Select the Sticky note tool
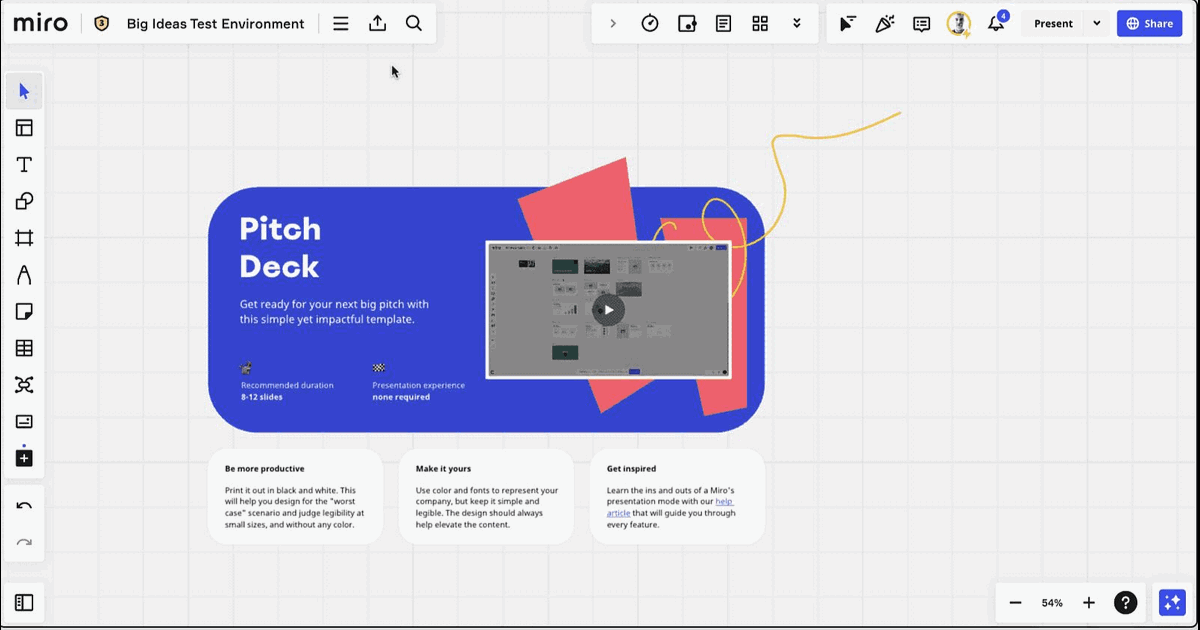The width and height of the screenshot is (1200, 630). click(24, 312)
